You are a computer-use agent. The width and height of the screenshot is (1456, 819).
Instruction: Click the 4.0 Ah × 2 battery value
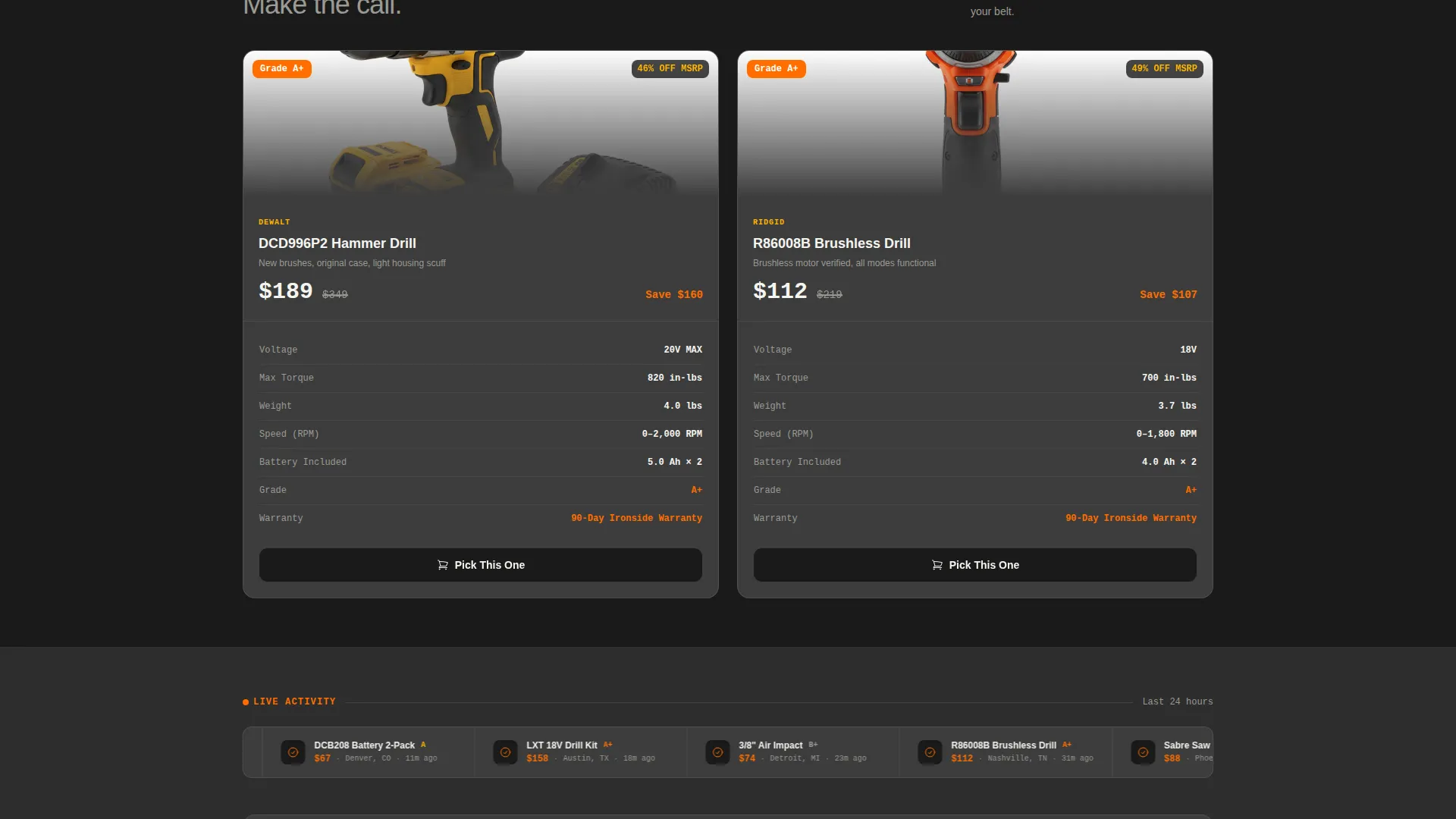[x=1169, y=462]
